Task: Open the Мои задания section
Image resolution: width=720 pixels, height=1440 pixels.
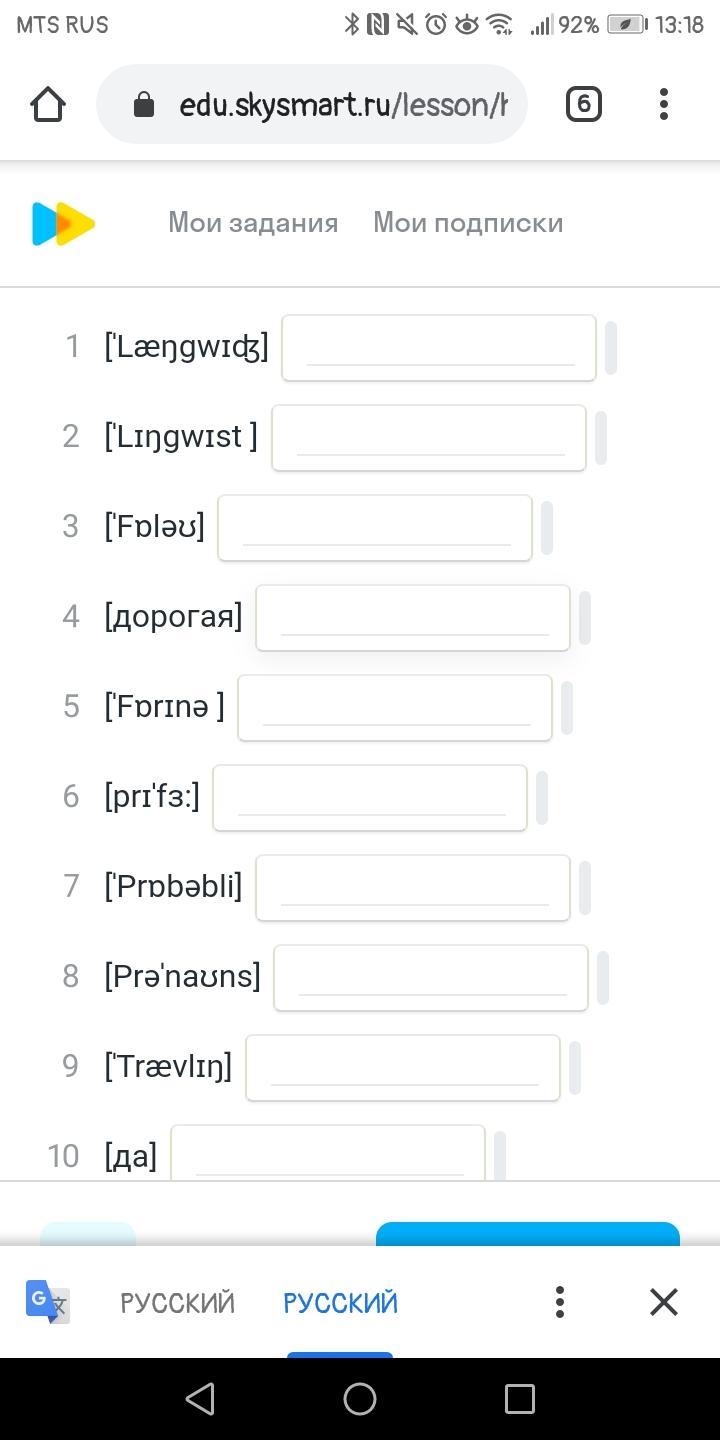Action: point(253,223)
